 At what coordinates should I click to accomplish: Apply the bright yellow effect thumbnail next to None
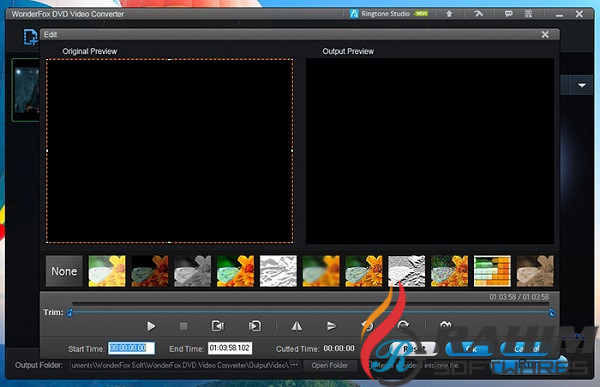pyautogui.click(x=107, y=271)
